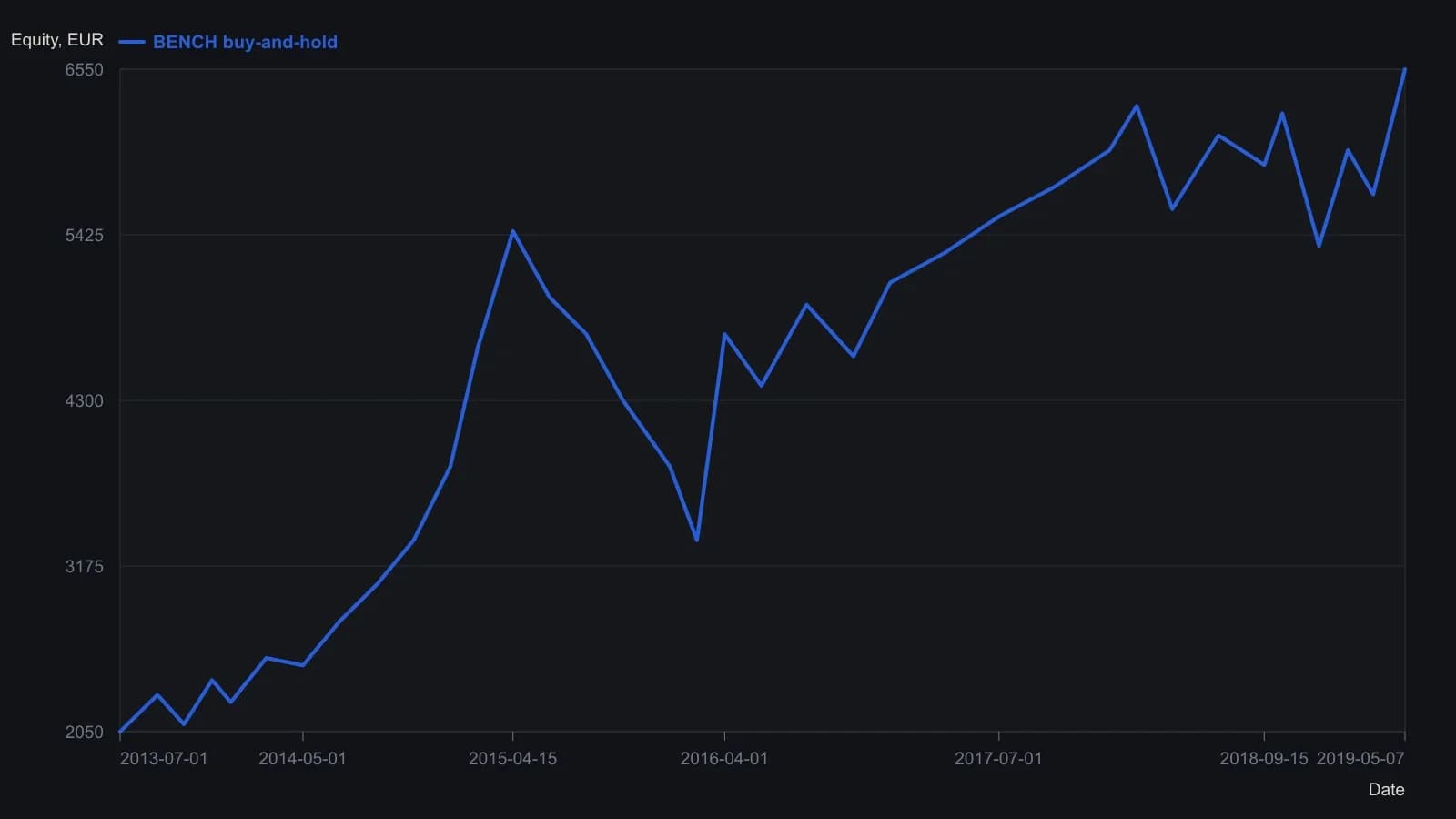Click the x-axis date 2016-04-01

724,759
